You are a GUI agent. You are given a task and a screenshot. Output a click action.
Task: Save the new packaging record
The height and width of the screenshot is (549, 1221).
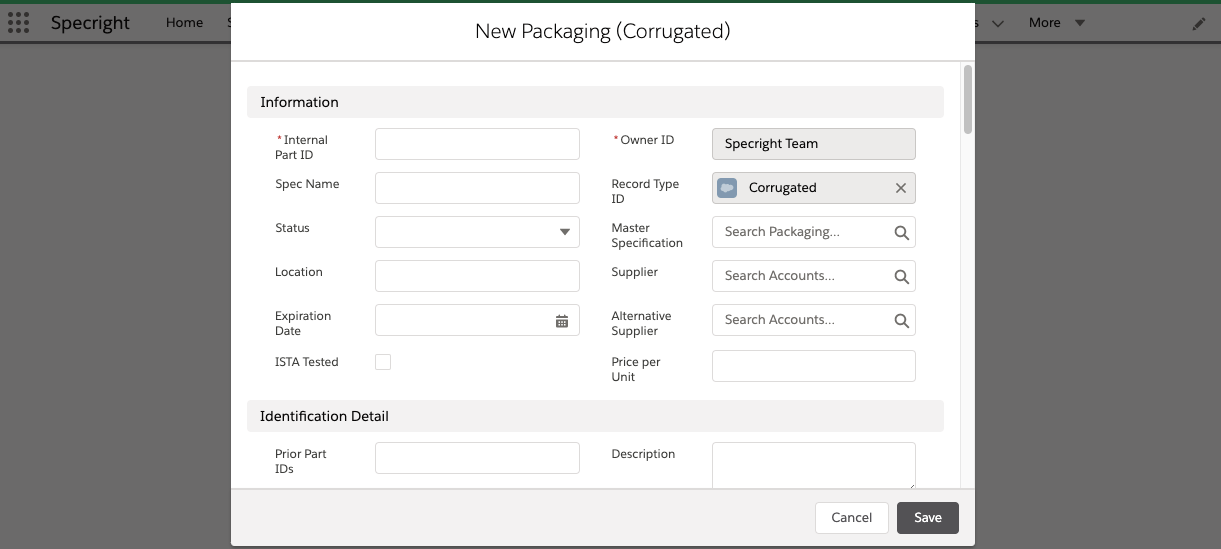pos(927,517)
